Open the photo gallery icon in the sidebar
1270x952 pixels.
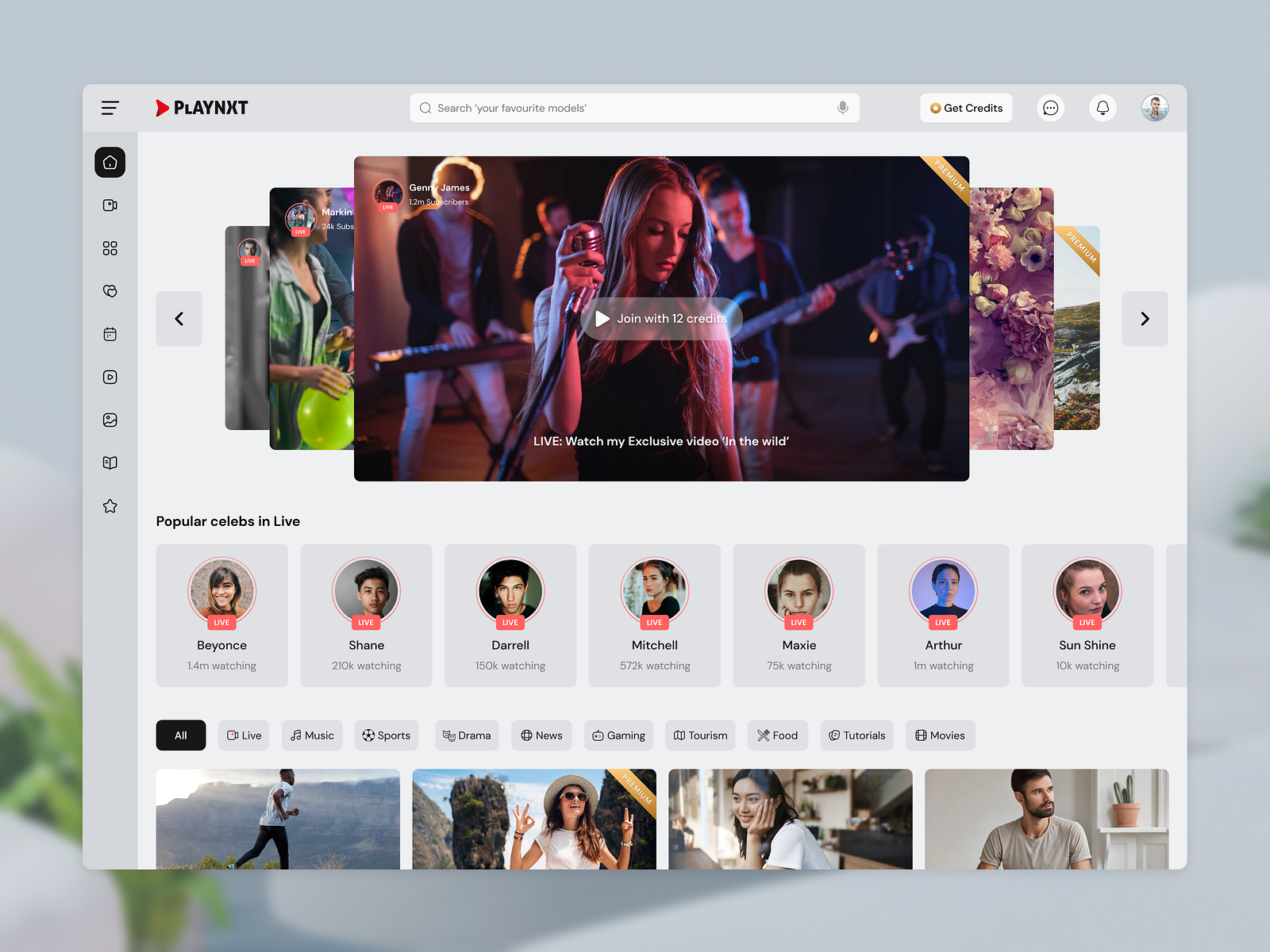110,420
